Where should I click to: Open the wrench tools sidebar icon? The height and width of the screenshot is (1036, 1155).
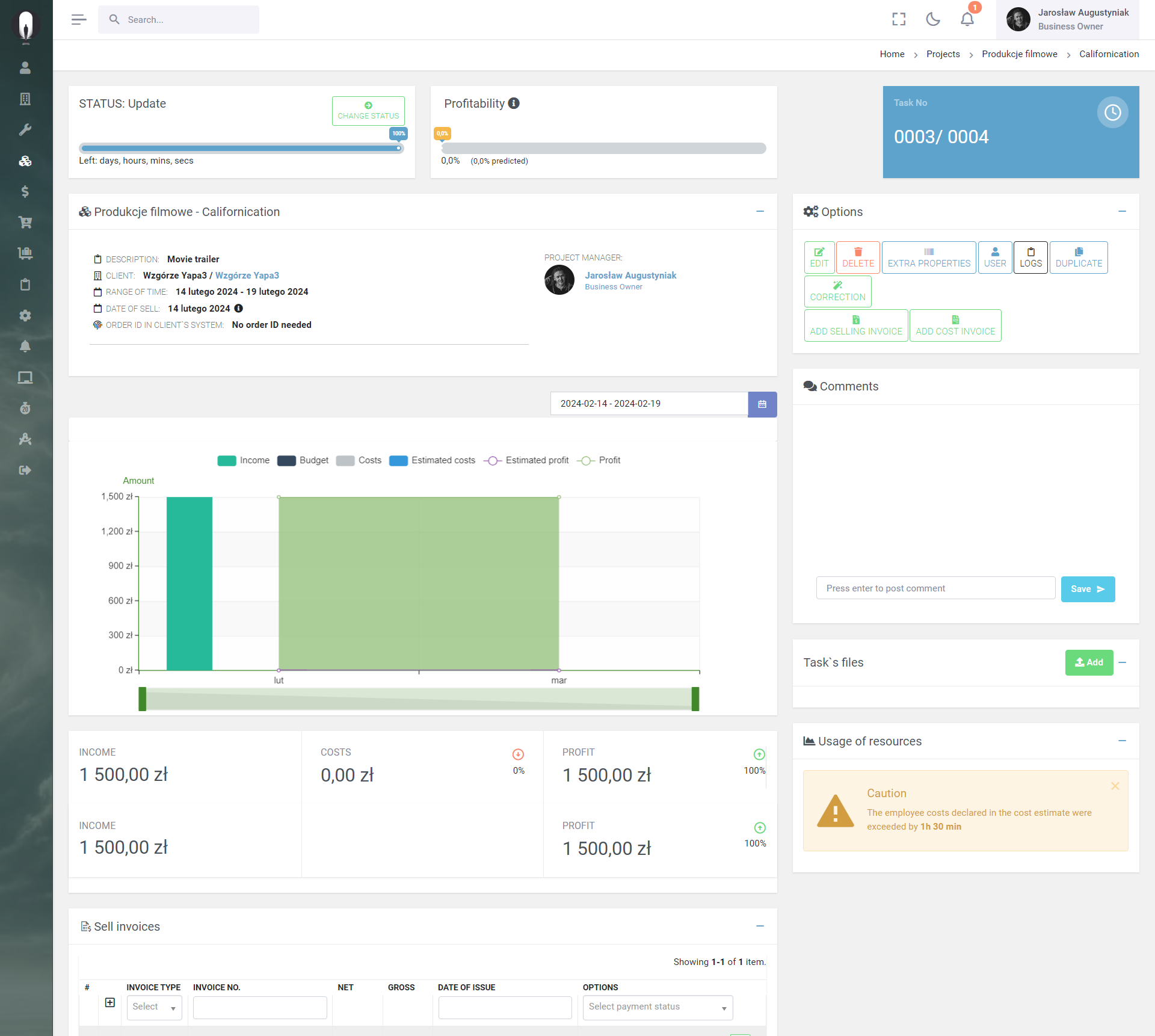pyautogui.click(x=25, y=130)
